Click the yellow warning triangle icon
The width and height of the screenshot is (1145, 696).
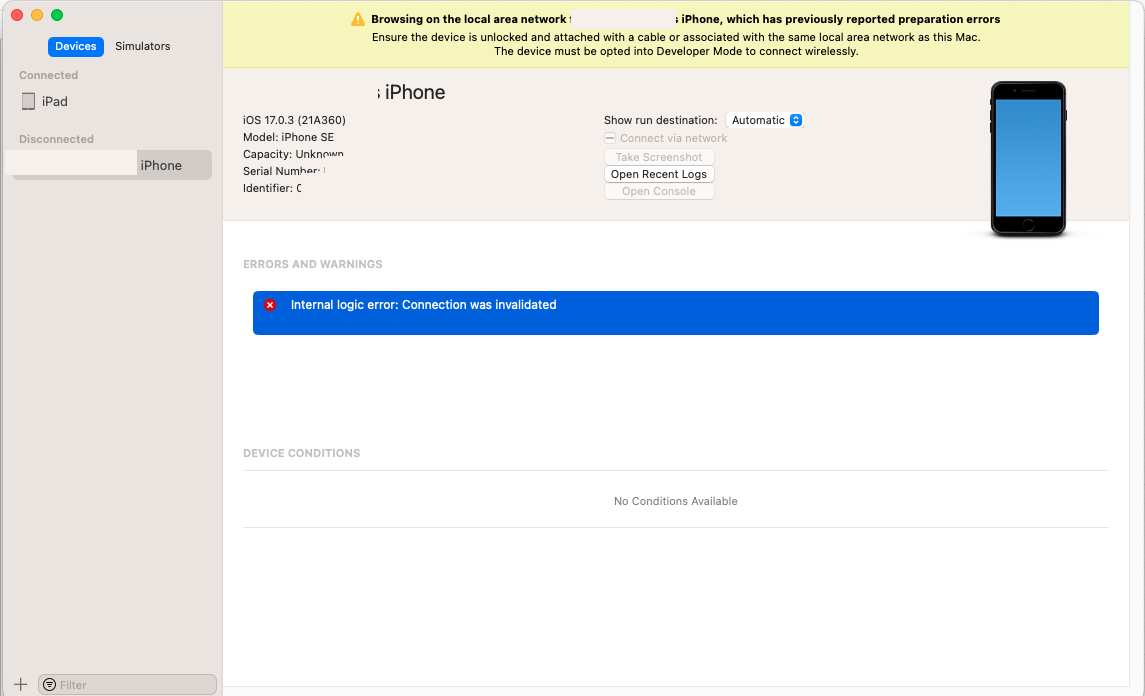pyautogui.click(x=358, y=19)
